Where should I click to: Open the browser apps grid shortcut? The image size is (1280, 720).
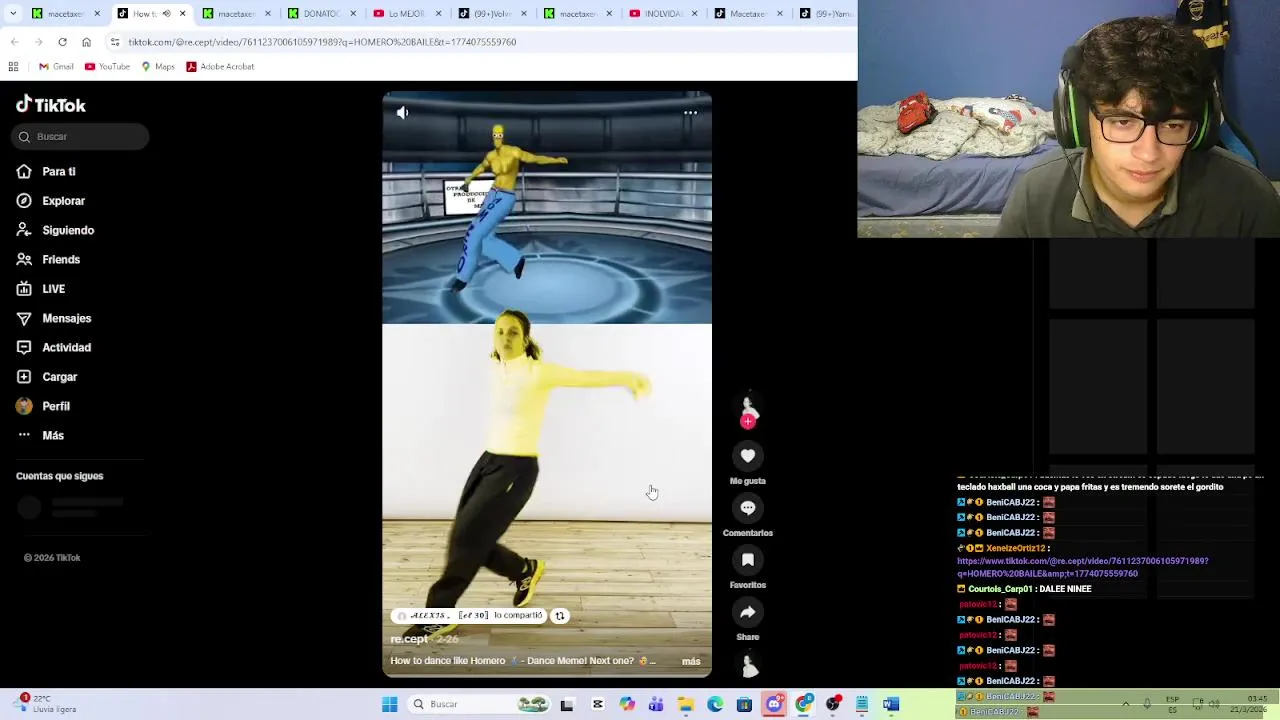(13, 67)
